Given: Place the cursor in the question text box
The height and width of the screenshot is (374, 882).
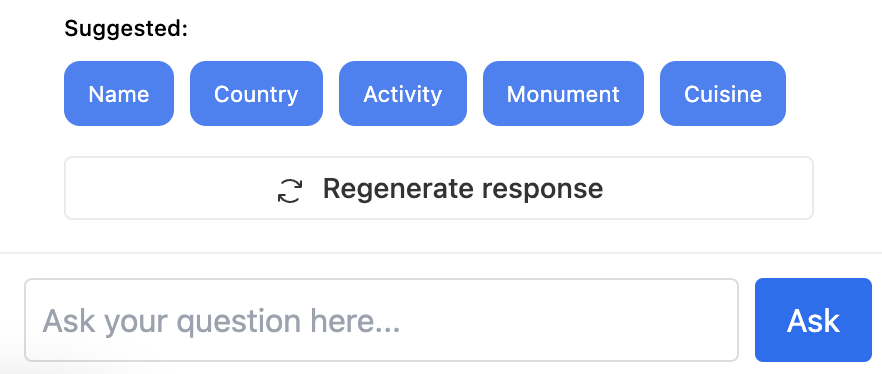Looking at the screenshot, I should coord(381,320).
